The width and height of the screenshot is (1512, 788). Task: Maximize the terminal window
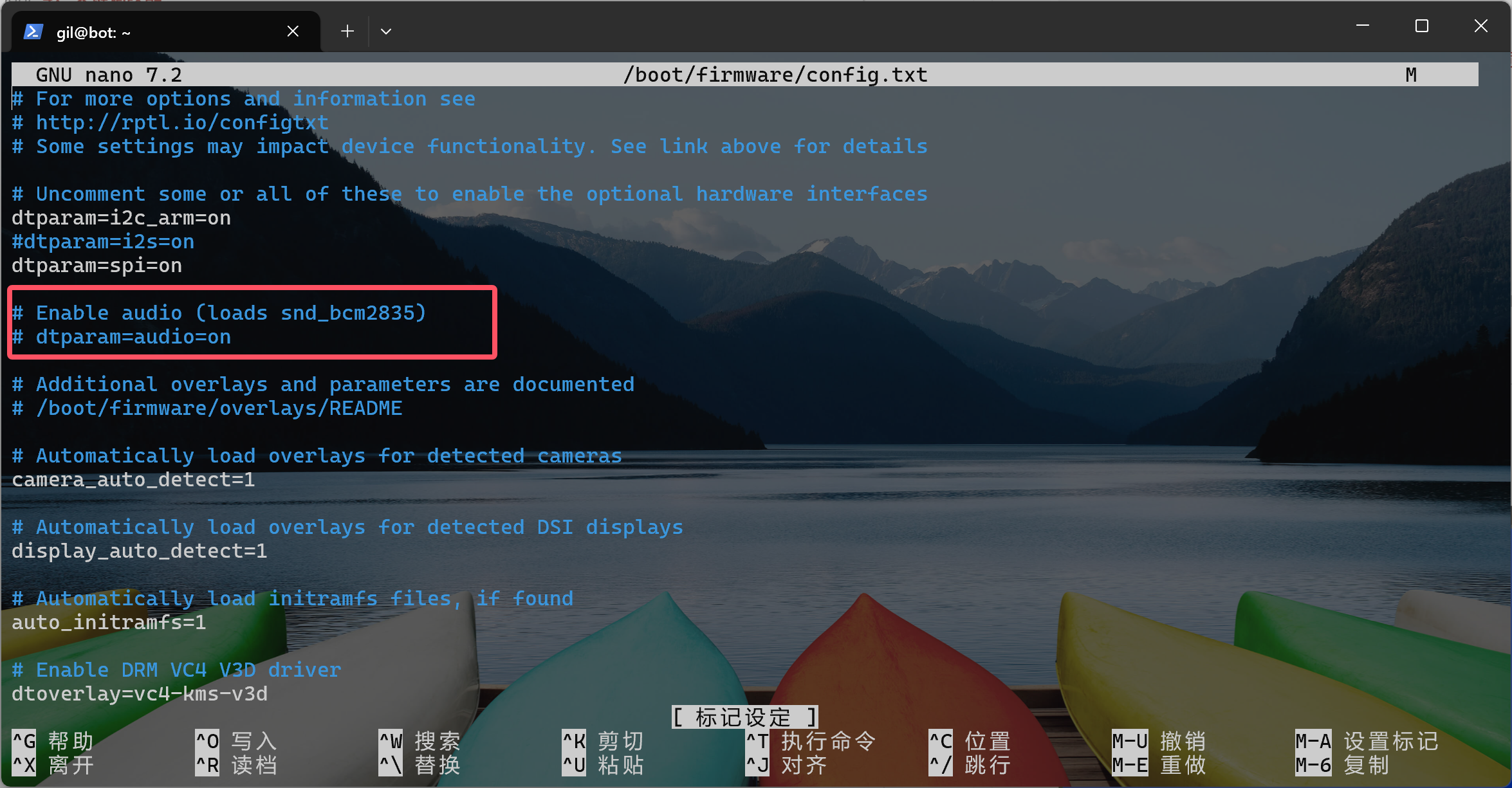[1422, 26]
